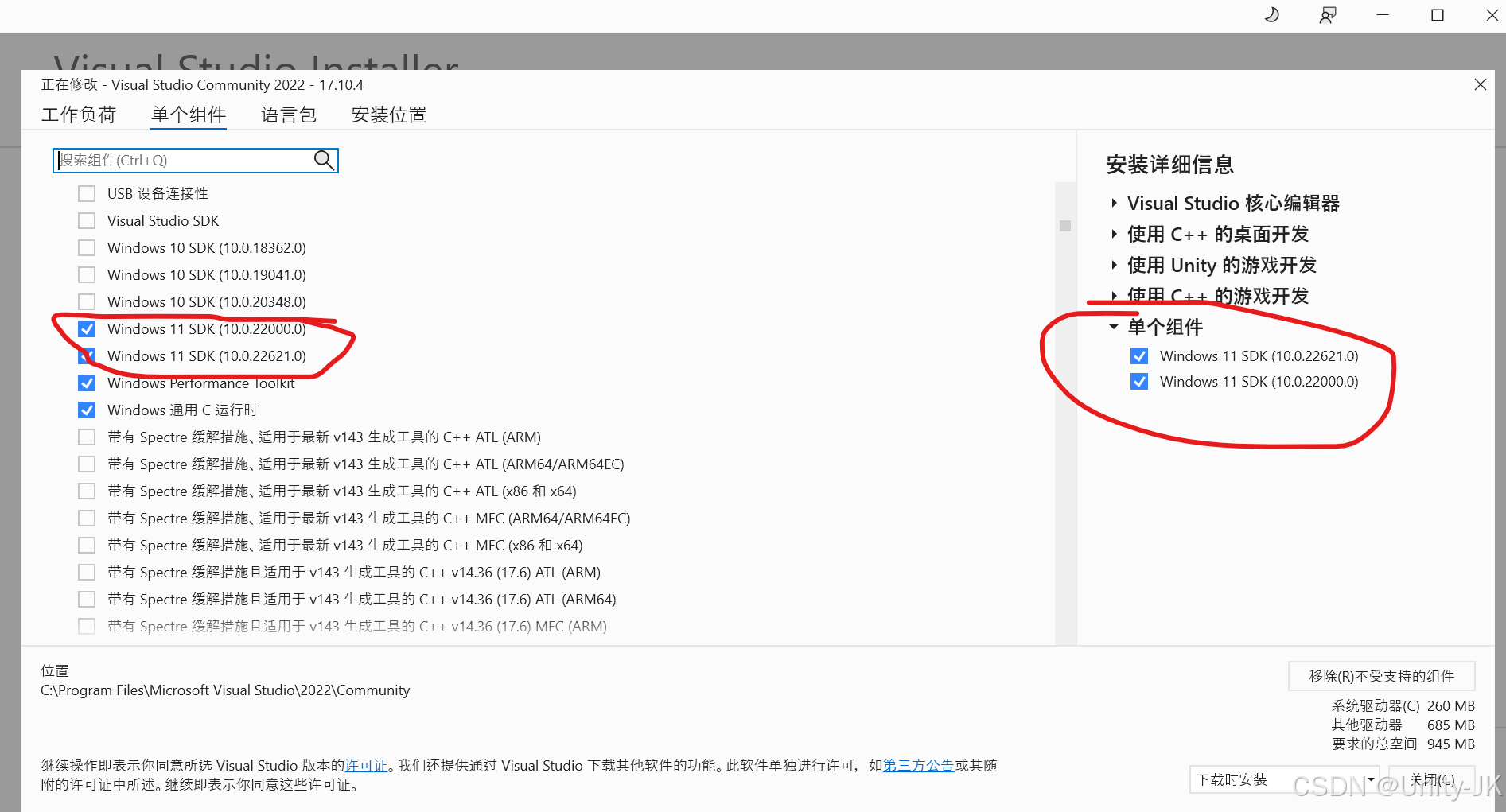Check Spectre v143 C++ MFC (ARM64/ARM64EC)
Viewport: 1506px width, 812px height.
point(87,518)
